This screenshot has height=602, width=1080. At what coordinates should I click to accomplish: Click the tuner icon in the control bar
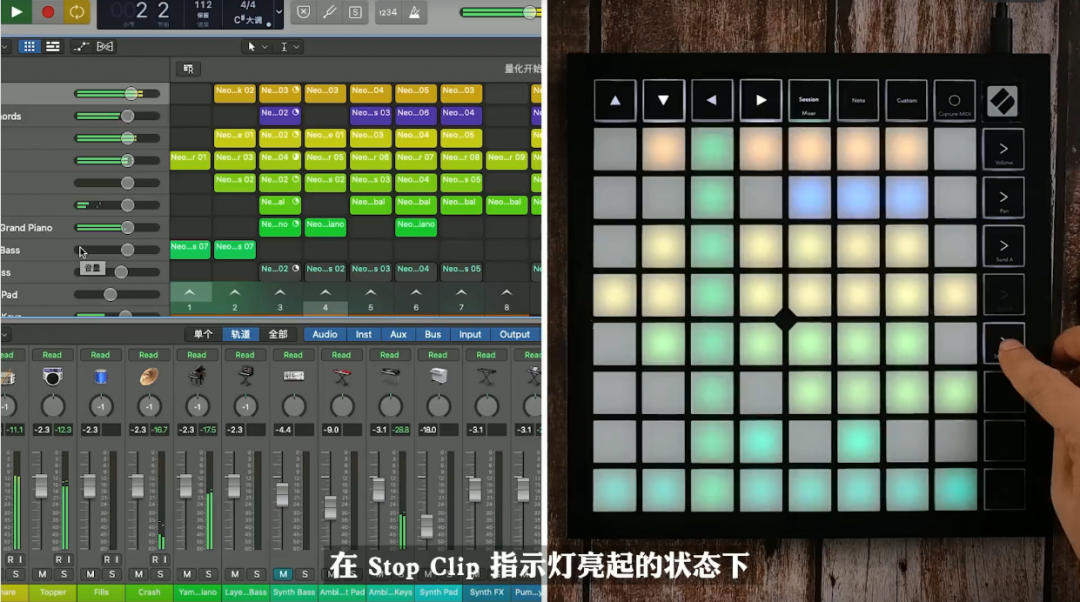330,12
